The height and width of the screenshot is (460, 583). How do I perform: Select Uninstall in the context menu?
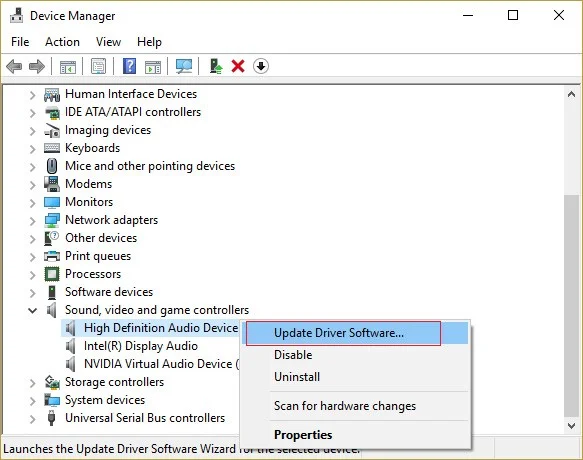click(x=297, y=377)
